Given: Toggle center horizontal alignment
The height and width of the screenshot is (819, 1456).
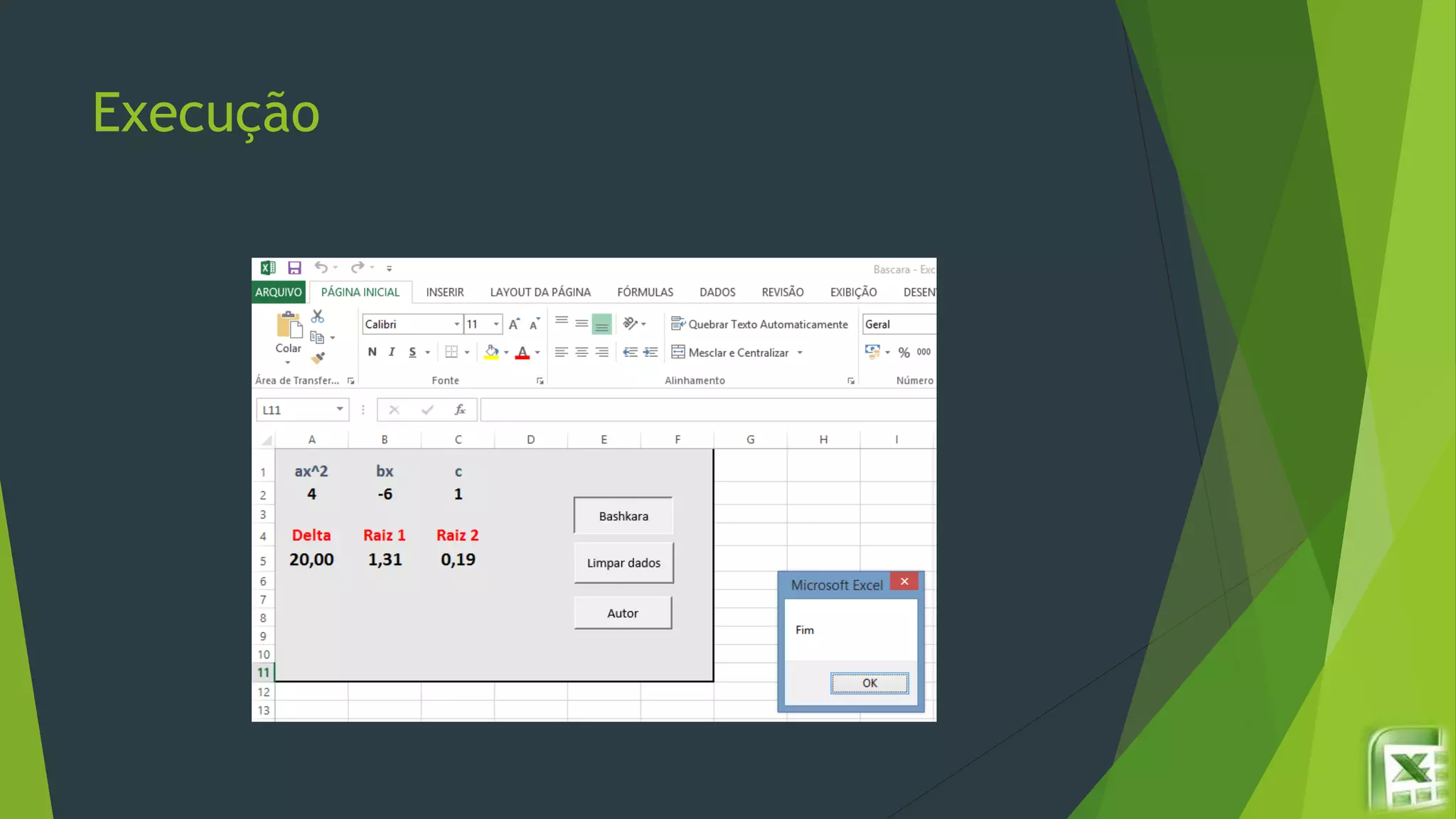Looking at the screenshot, I should pos(582,352).
